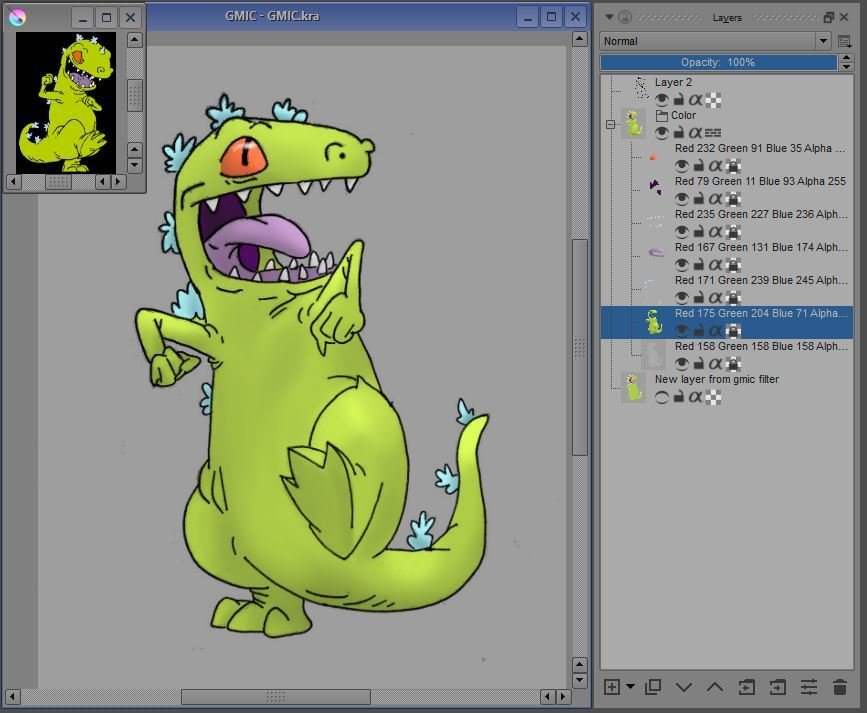The image size is (867, 713).
Task: Delete the selected layer with trash icon
Action: [x=840, y=687]
